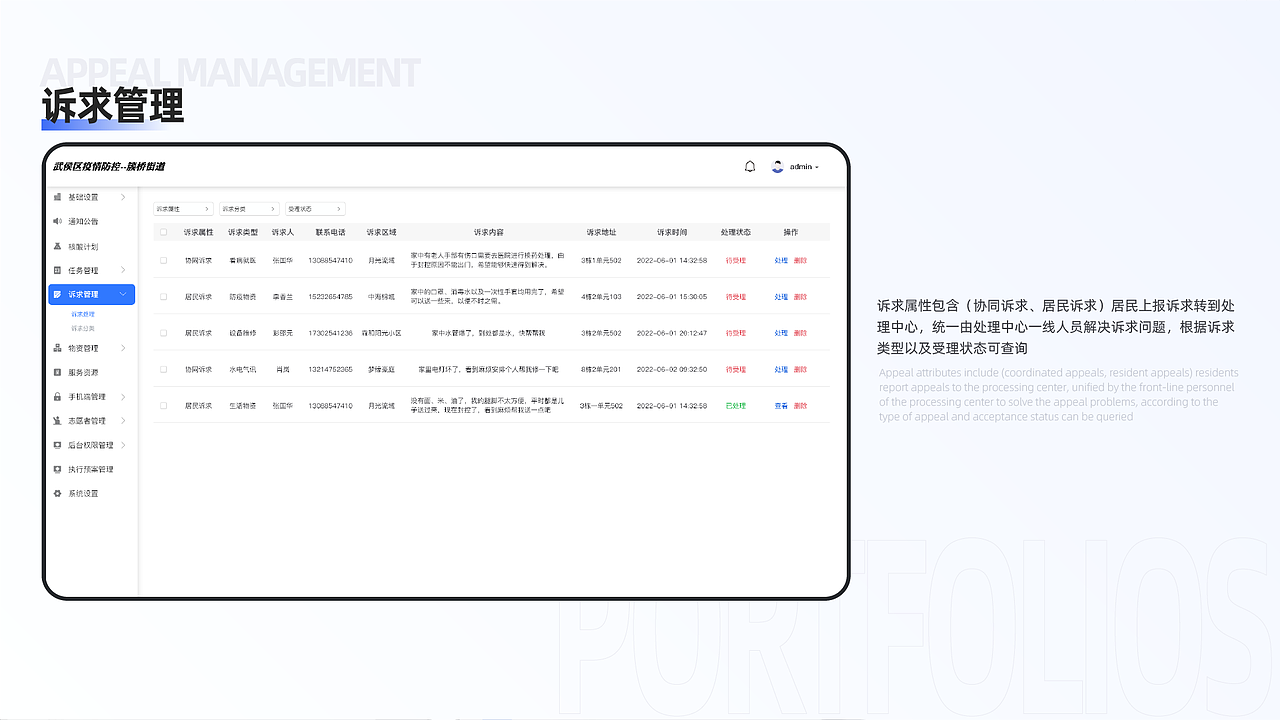Expand the 基础设置 menu chevron
The height and width of the screenshot is (720, 1280).
click(x=123, y=197)
